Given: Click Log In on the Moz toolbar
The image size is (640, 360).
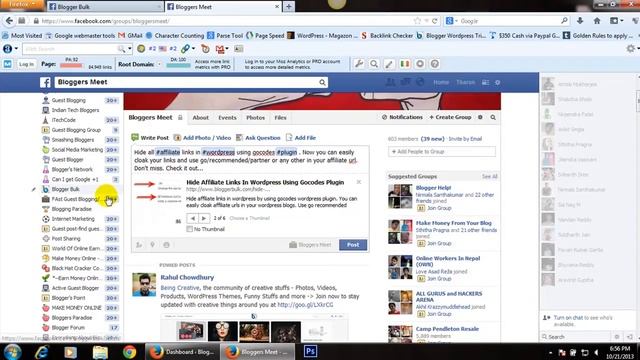Looking at the screenshot, I should [x=26, y=64].
